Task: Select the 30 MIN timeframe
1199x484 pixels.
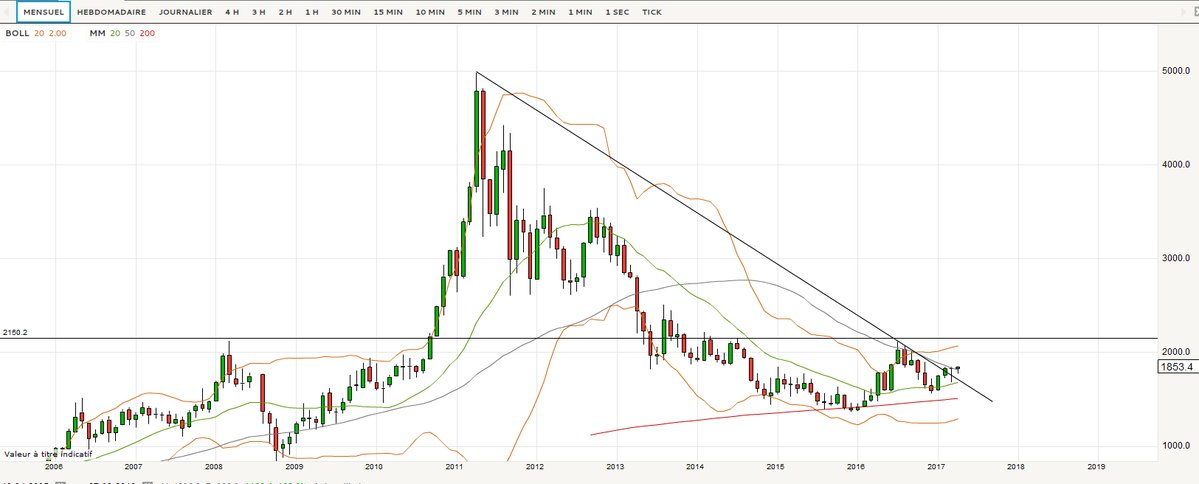Action: tap(346, 12)
